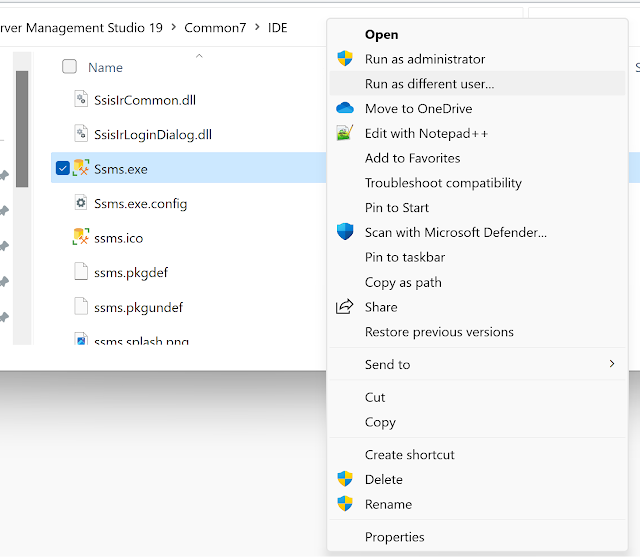
Task: Click Common7 in the address breadcrumb
Action: tap(215, 27)
